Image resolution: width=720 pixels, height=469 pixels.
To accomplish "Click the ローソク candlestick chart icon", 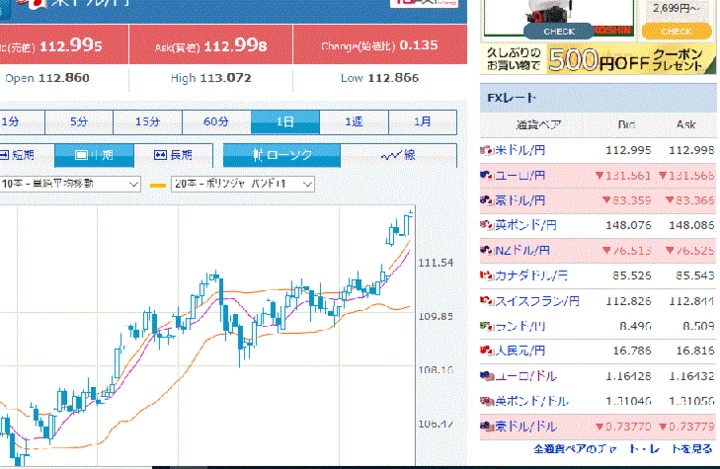I will tap(258, 155).
